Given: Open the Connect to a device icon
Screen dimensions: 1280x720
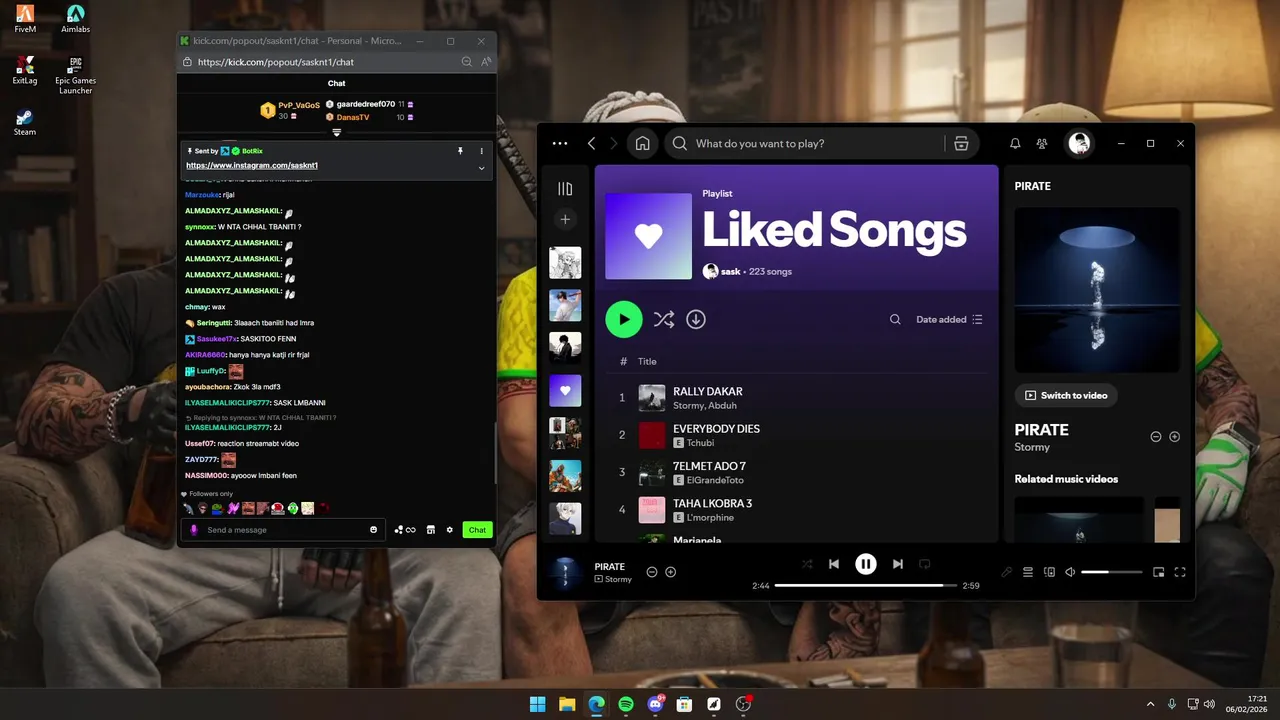Looking at the screenshot, I should pos(1049,572).
